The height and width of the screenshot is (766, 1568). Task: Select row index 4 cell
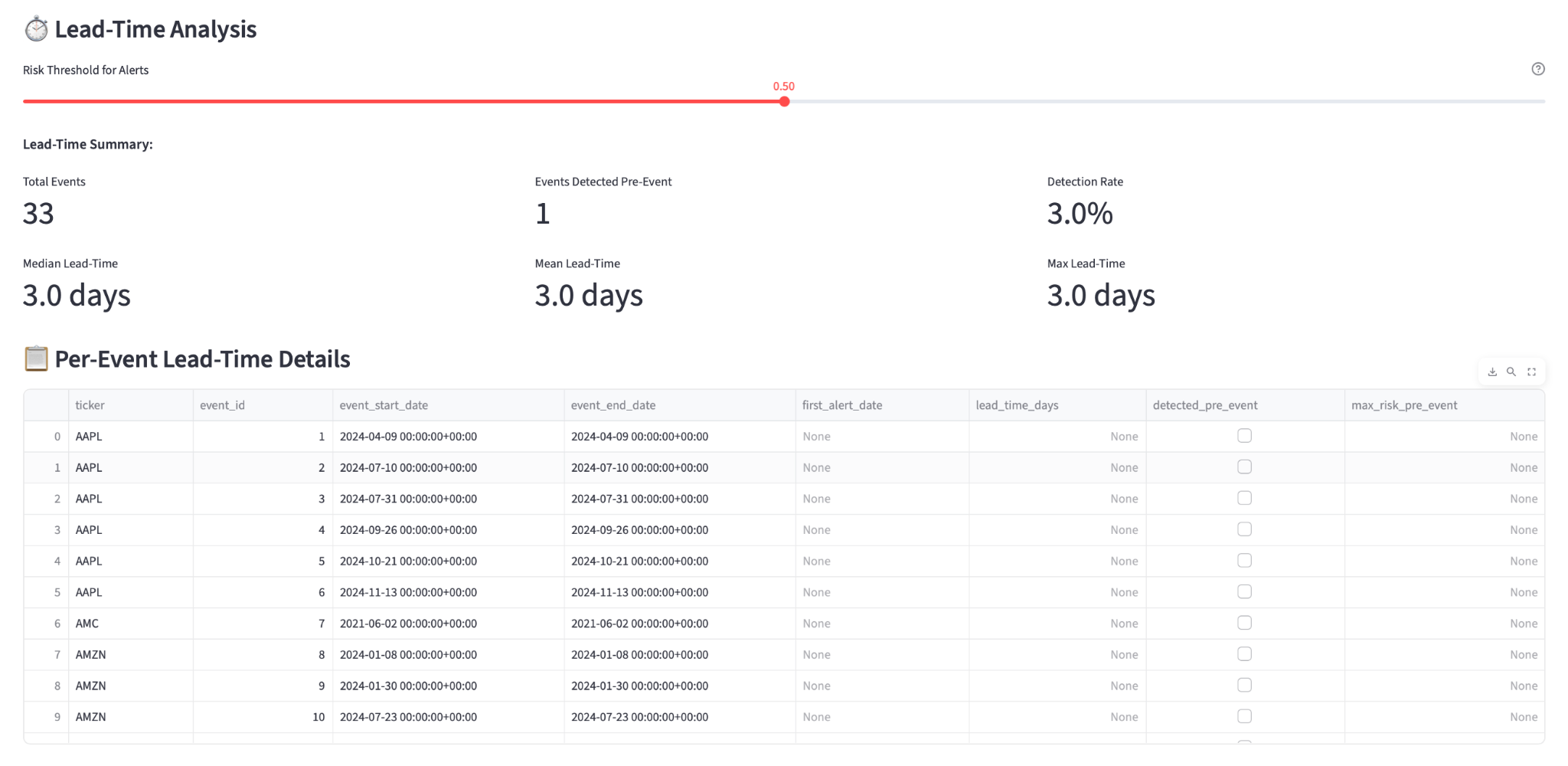click(57, 561)
